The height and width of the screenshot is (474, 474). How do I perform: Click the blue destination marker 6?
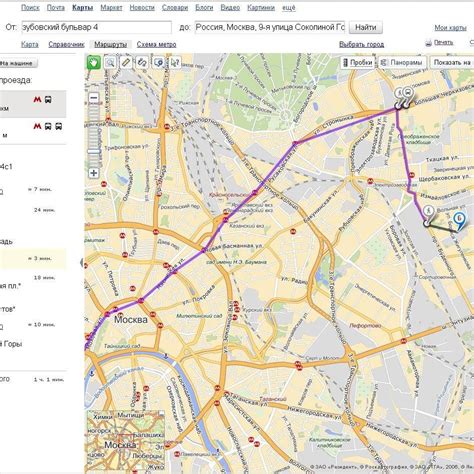point(459,221)
